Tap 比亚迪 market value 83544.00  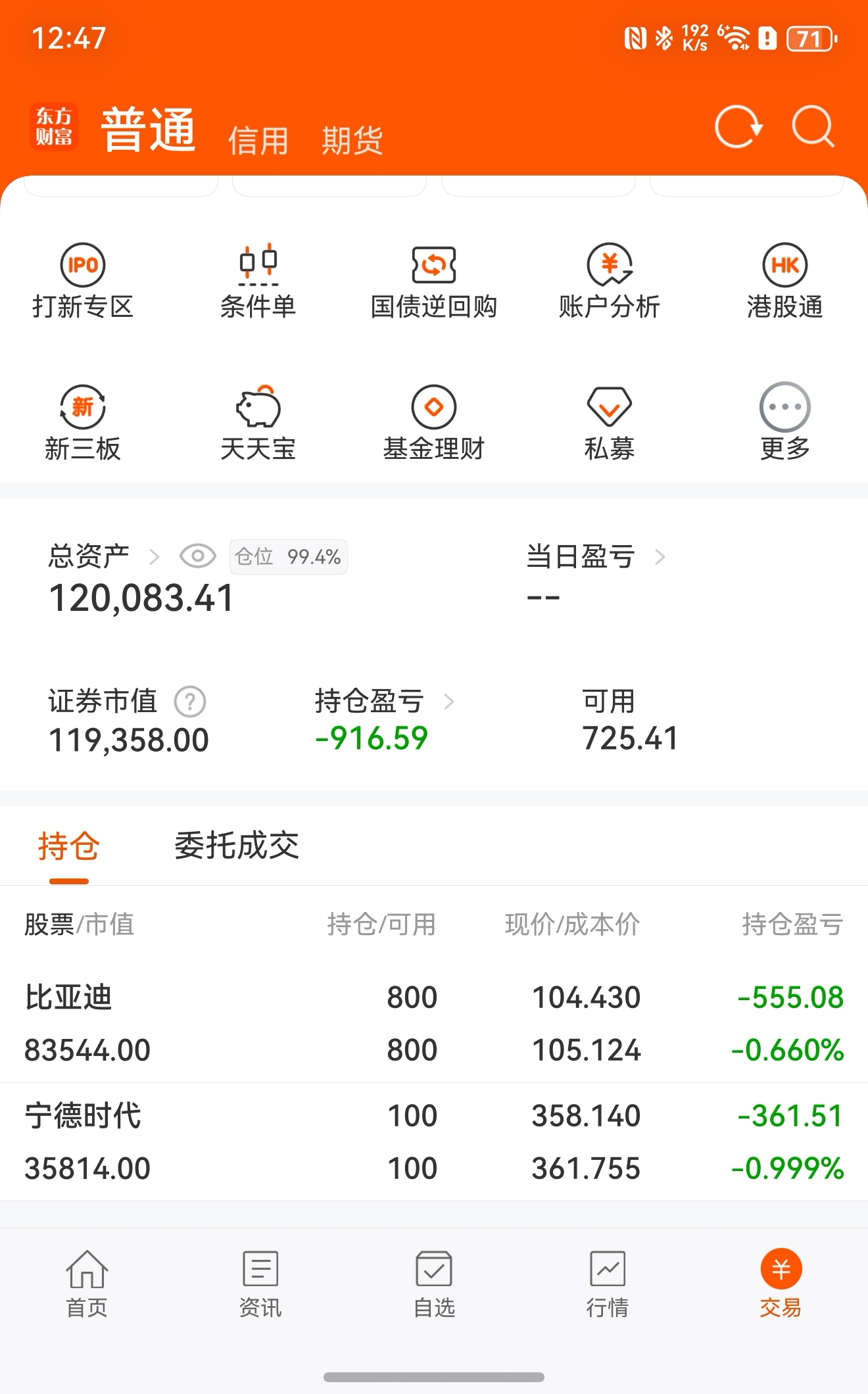(87, 1050)
